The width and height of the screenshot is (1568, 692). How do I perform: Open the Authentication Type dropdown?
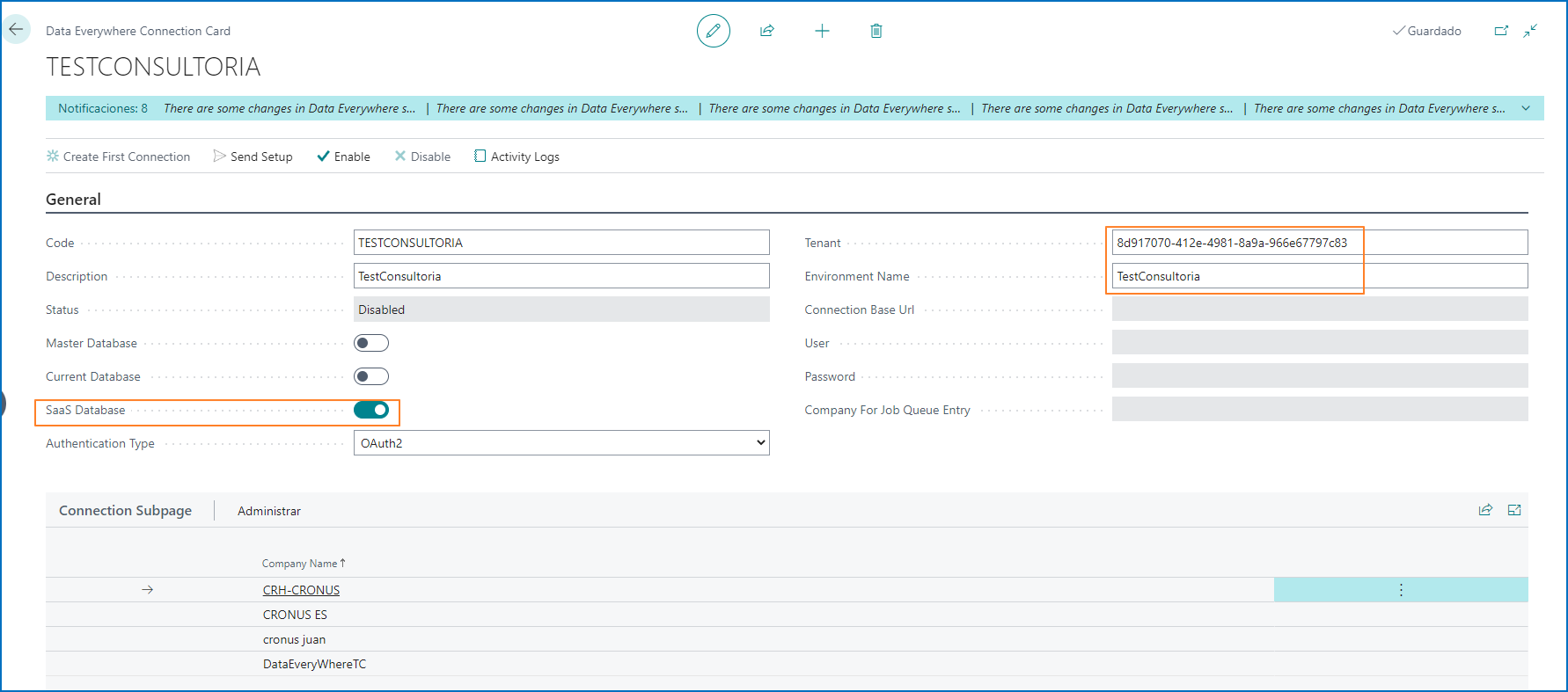561,443
